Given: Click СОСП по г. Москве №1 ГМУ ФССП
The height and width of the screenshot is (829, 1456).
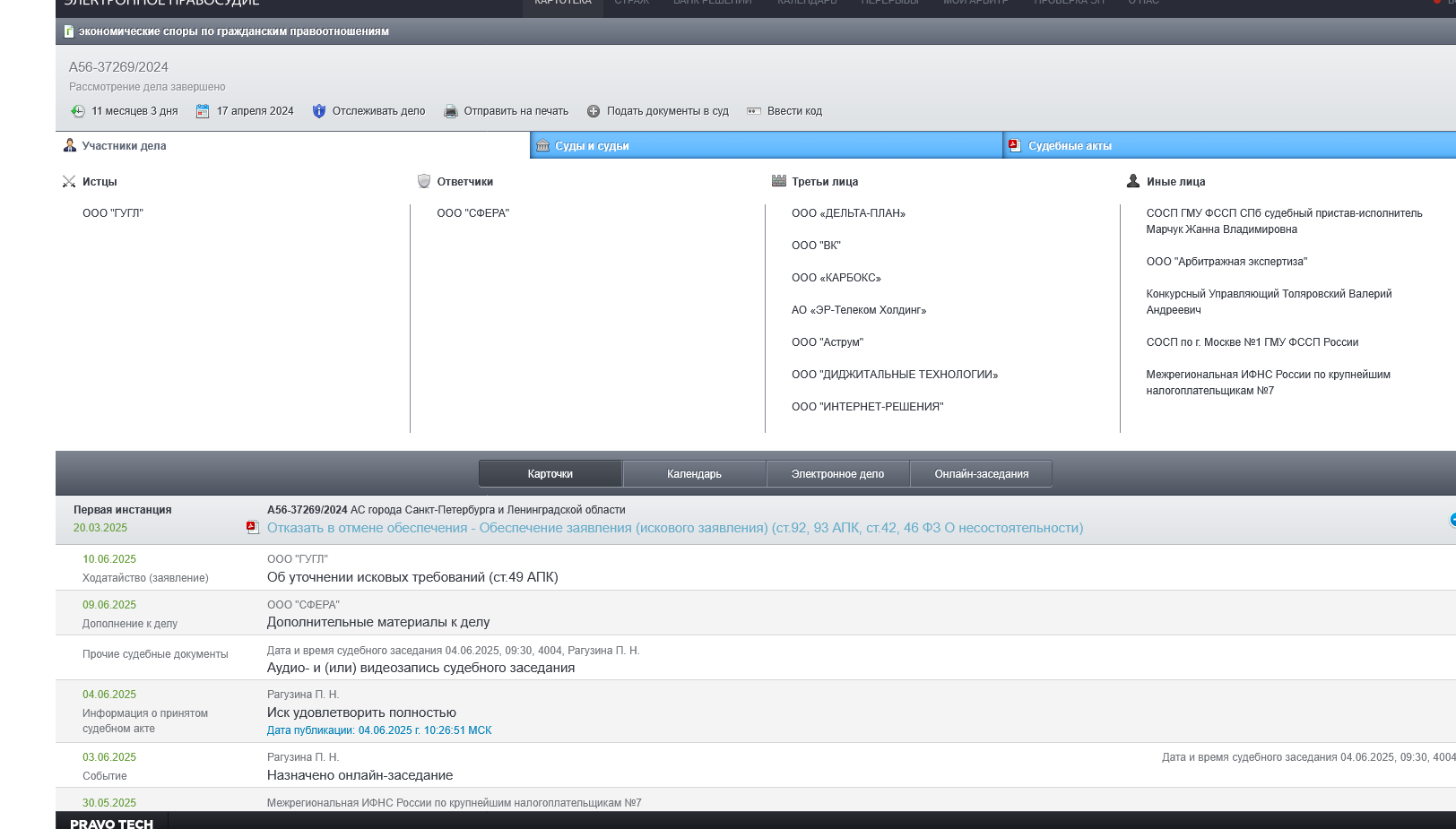Looking at the screenshot, I should (x=1252, y=342).
